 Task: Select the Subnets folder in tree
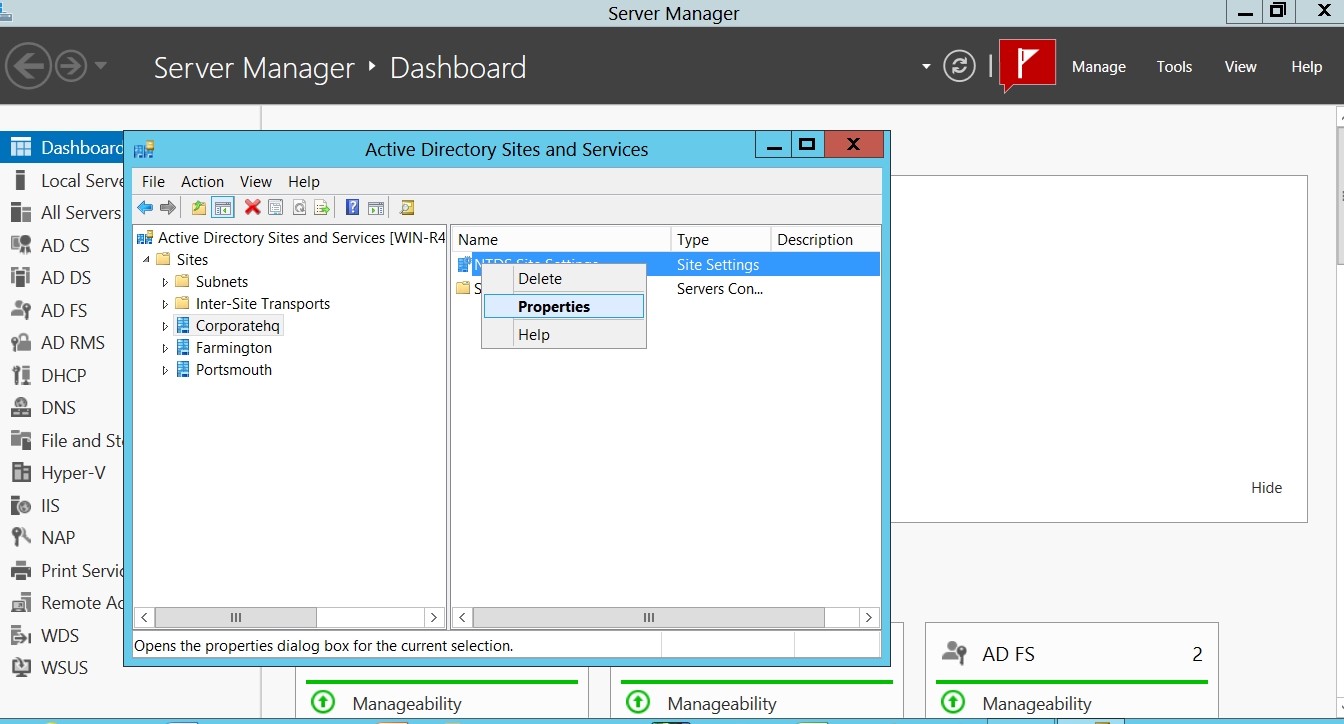click(x=222, y=282)
